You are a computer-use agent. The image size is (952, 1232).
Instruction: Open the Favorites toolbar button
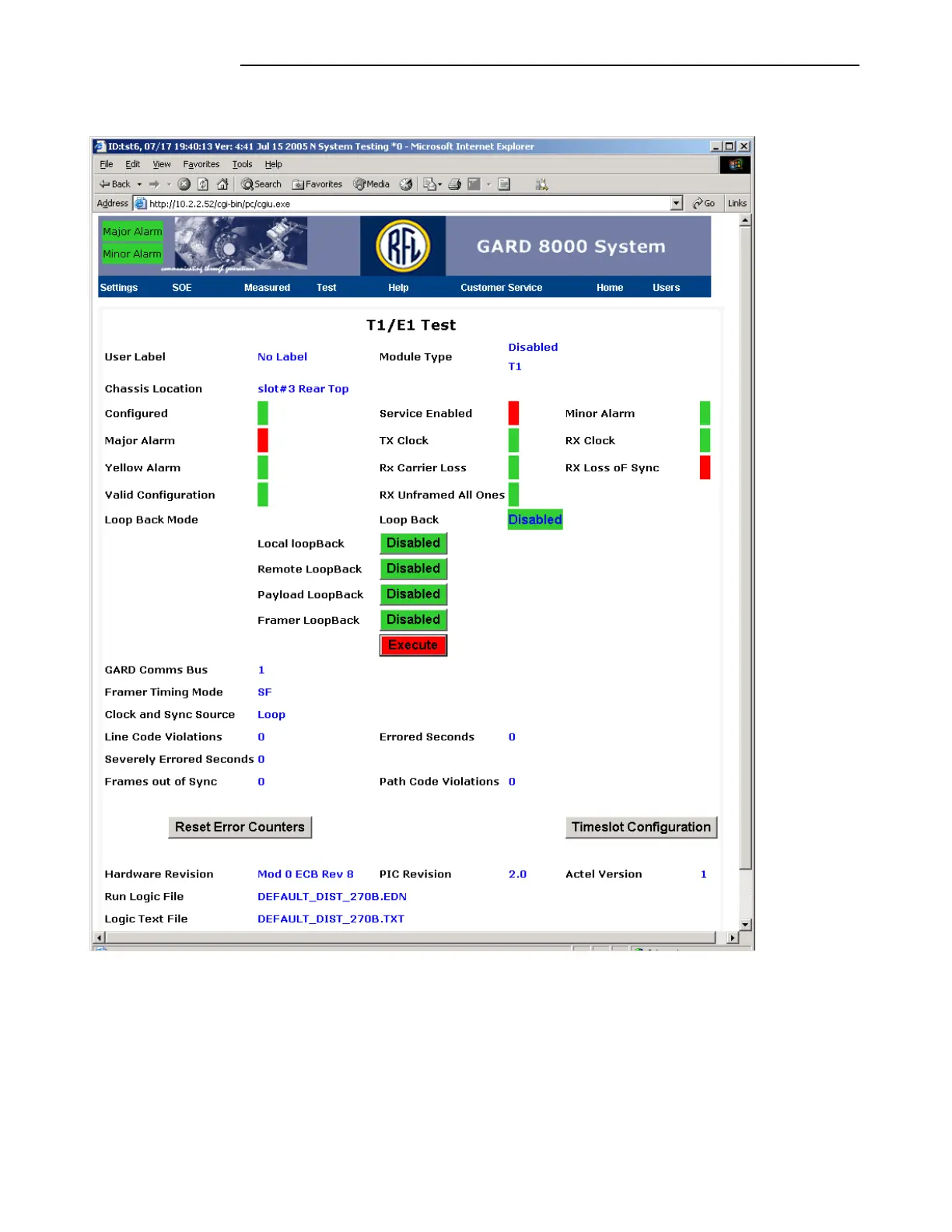317,184
